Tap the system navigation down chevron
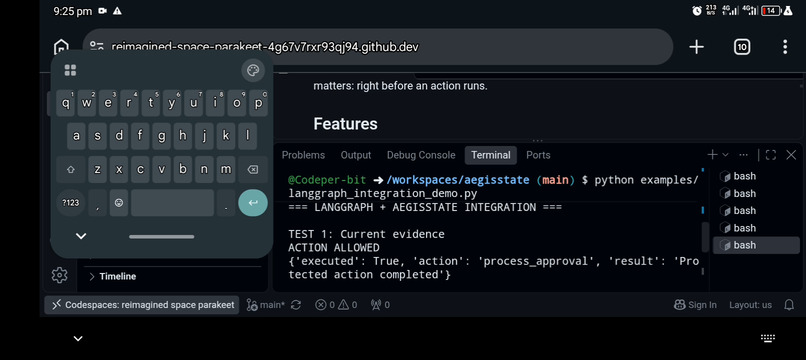 (78, 338)
